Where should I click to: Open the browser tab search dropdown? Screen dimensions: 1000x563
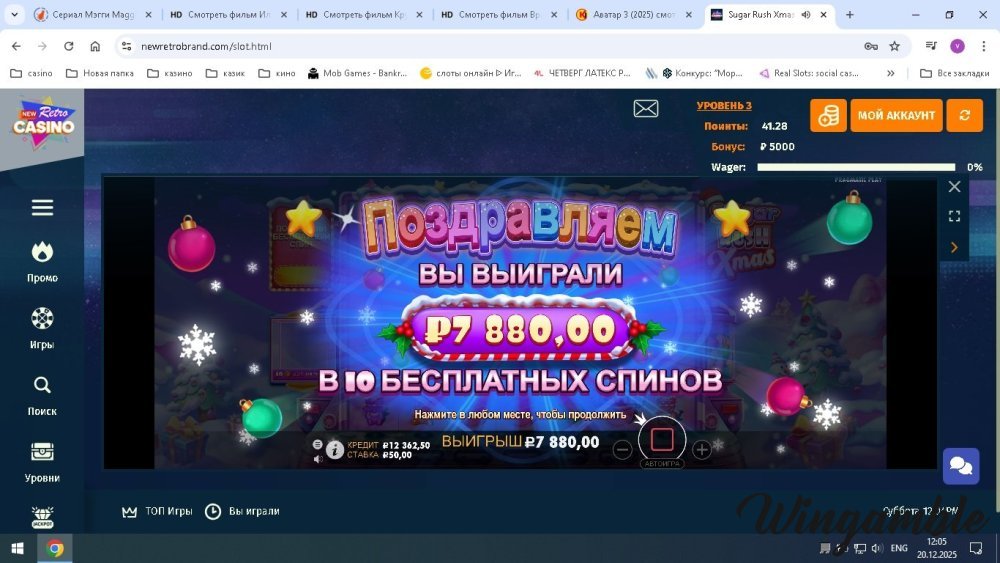14,14
